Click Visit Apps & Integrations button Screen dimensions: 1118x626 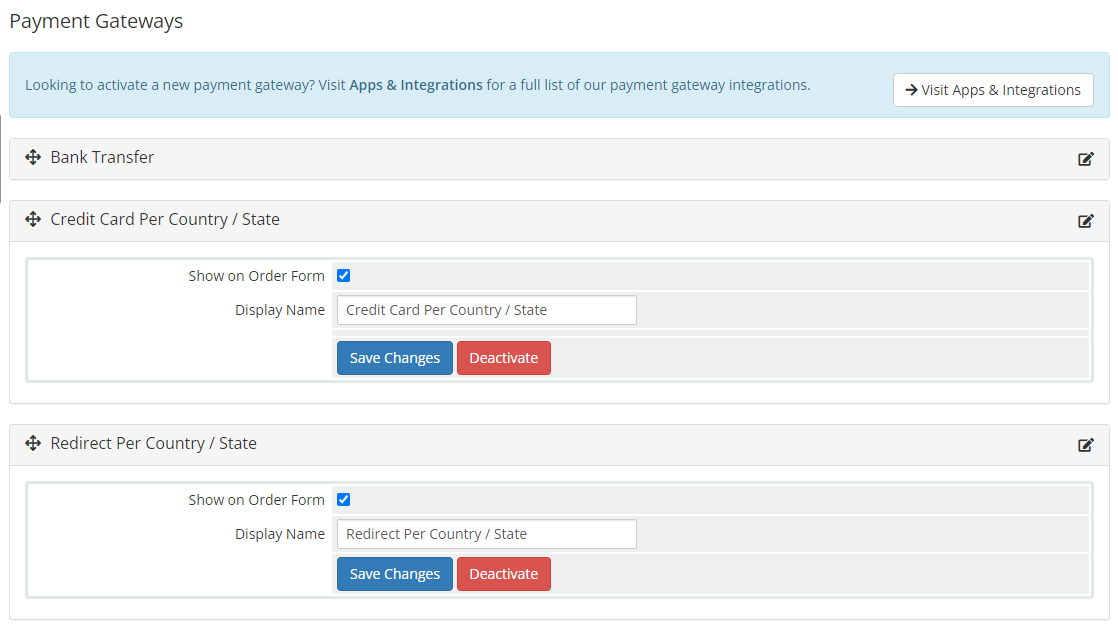[993, 90]
